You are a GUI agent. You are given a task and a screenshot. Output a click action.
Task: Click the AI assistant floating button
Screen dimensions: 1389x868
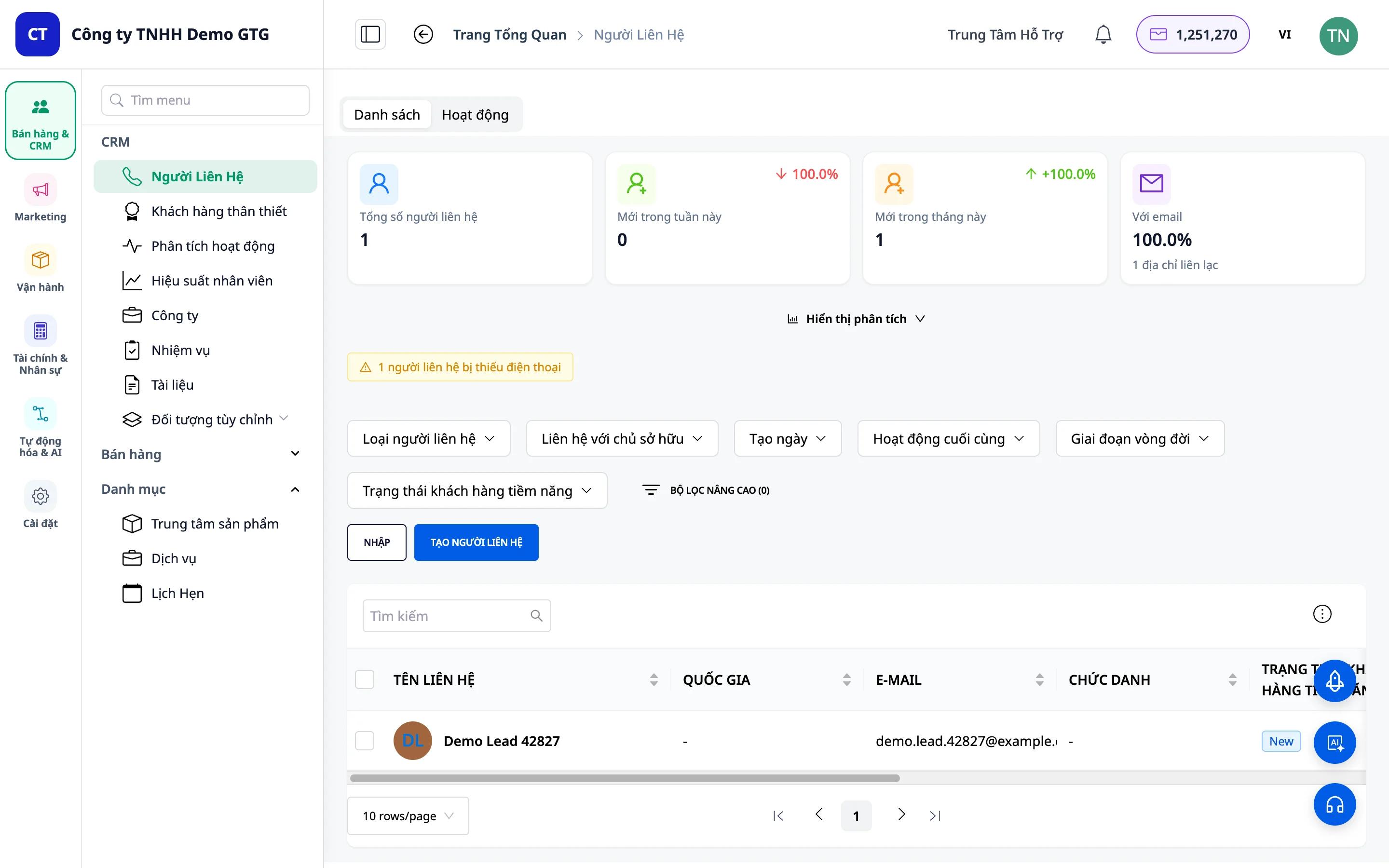click(1335, 742)
